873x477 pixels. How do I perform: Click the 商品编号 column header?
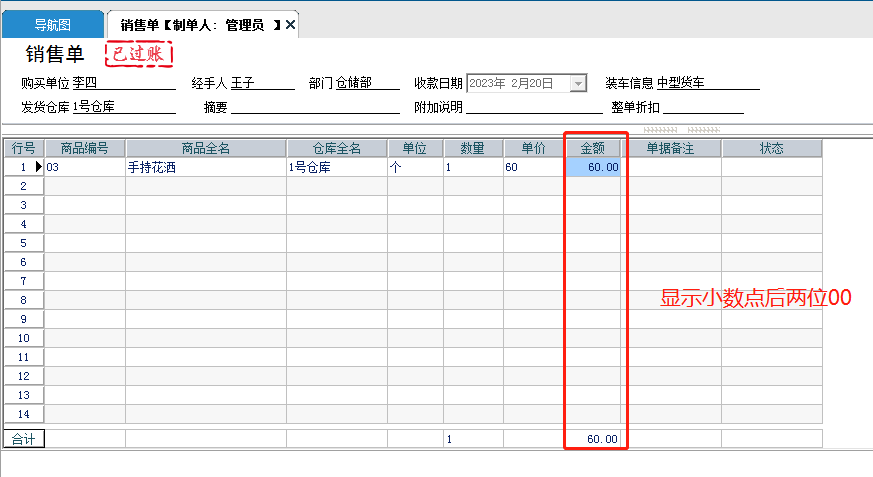[x=85, y=149]
